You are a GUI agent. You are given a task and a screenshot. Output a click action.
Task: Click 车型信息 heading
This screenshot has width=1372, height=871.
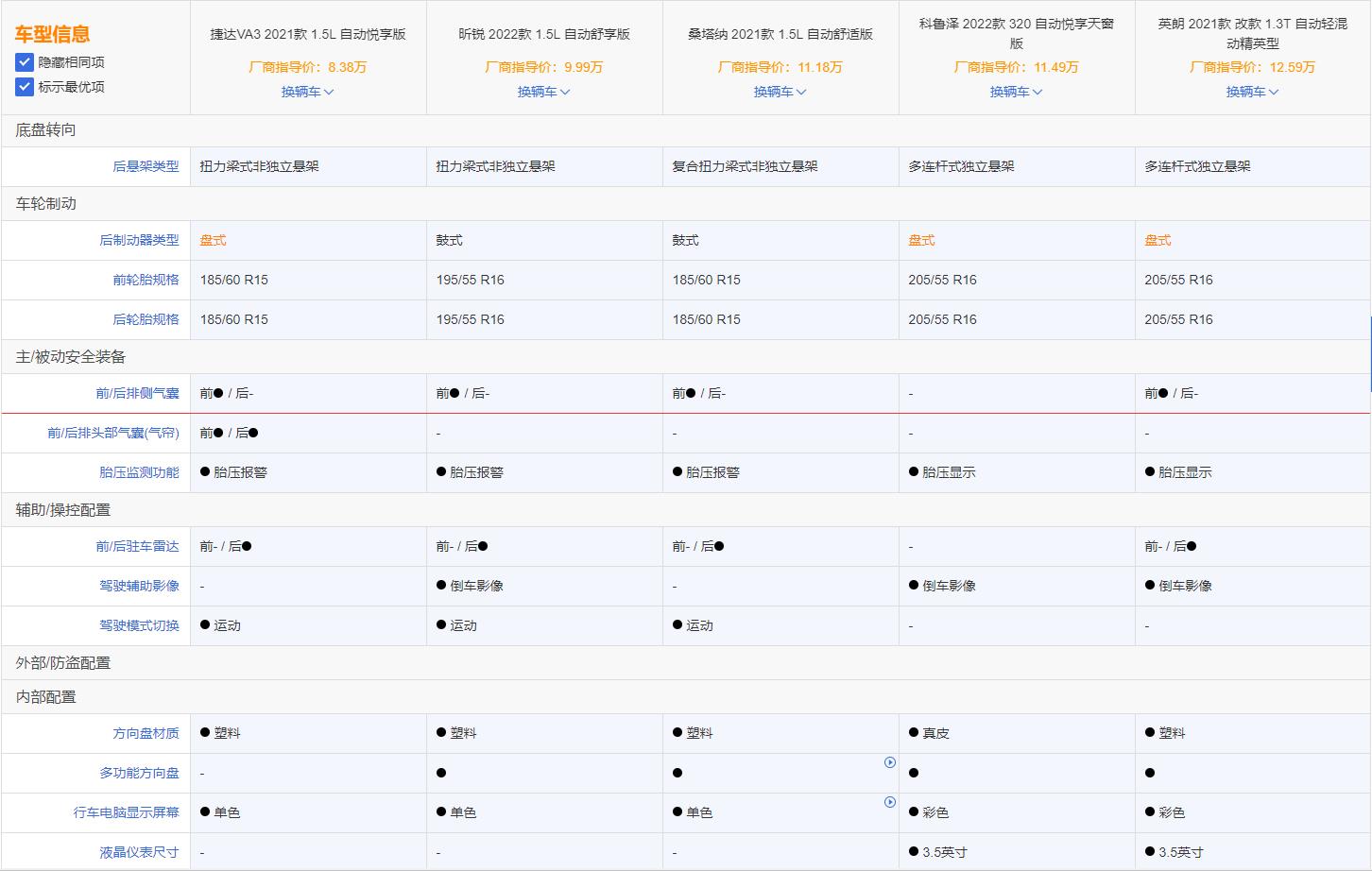[x=52, y=34]
